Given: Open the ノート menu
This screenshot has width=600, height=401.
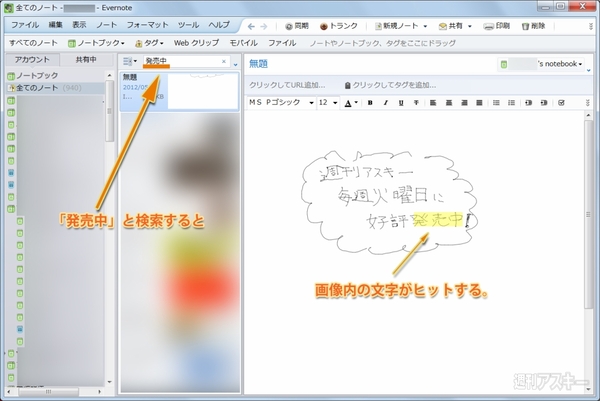Looking at the screenshot, I should coord(106,25).
